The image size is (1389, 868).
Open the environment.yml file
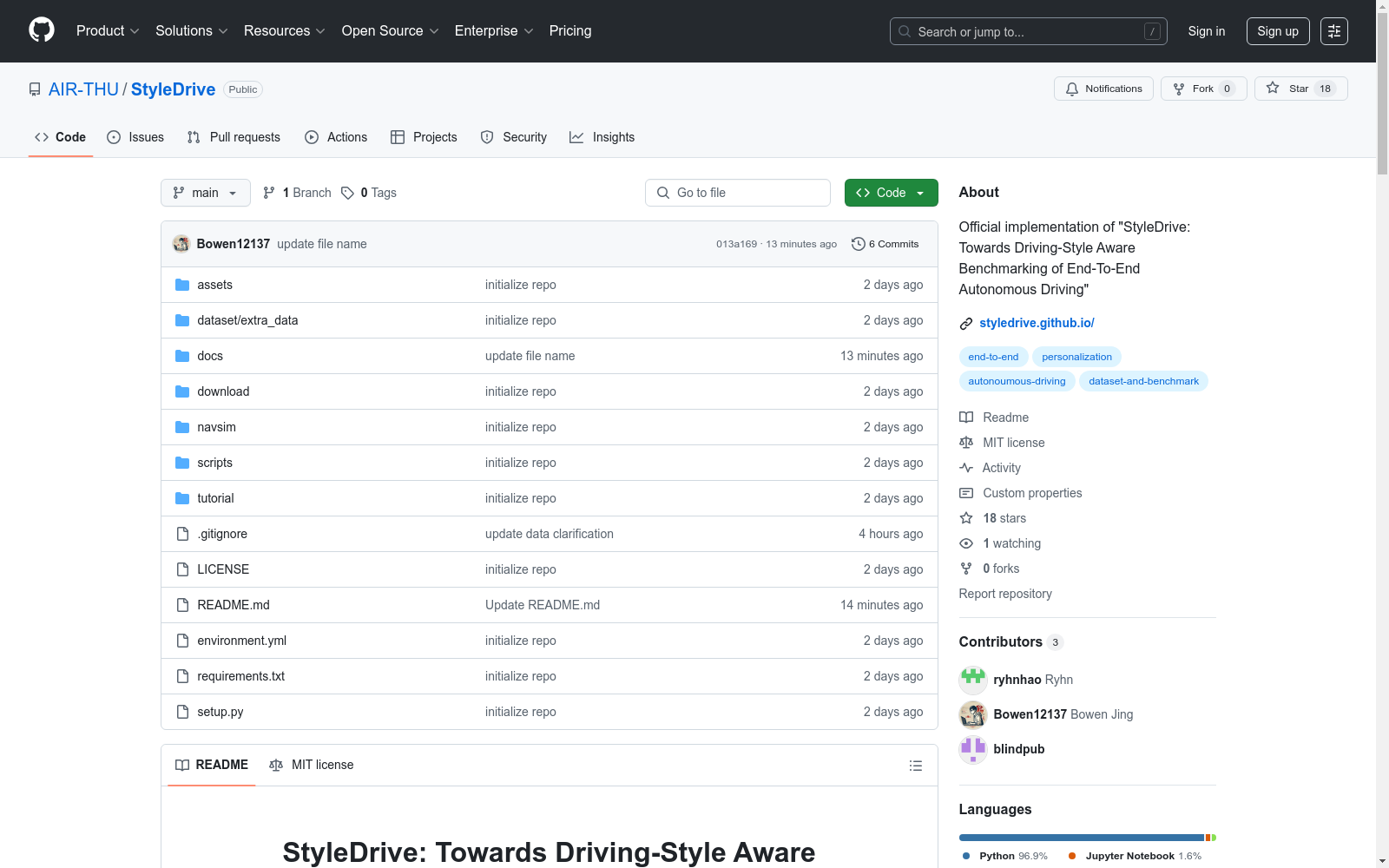242,641
